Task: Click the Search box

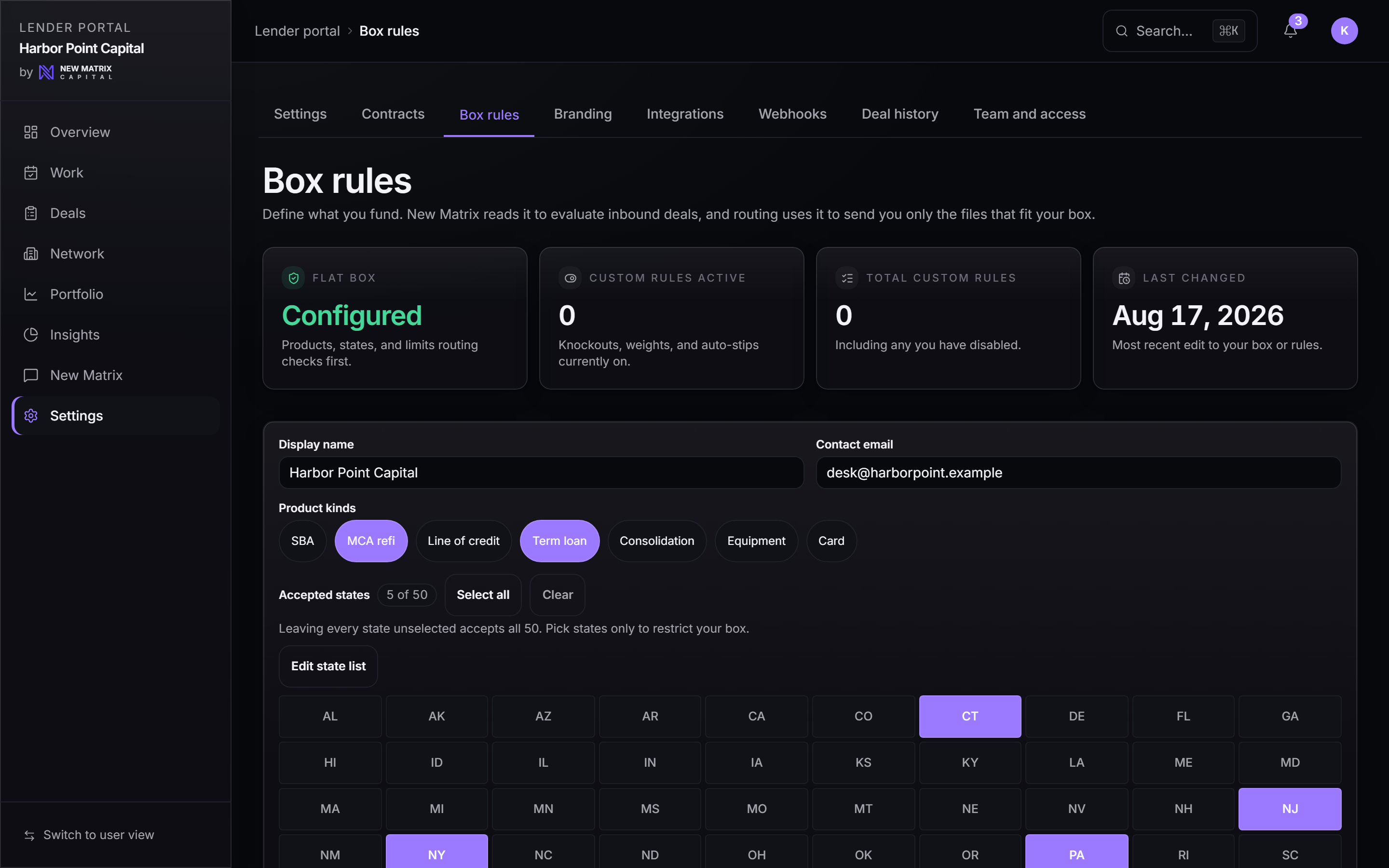Action: click(1180, 31)
